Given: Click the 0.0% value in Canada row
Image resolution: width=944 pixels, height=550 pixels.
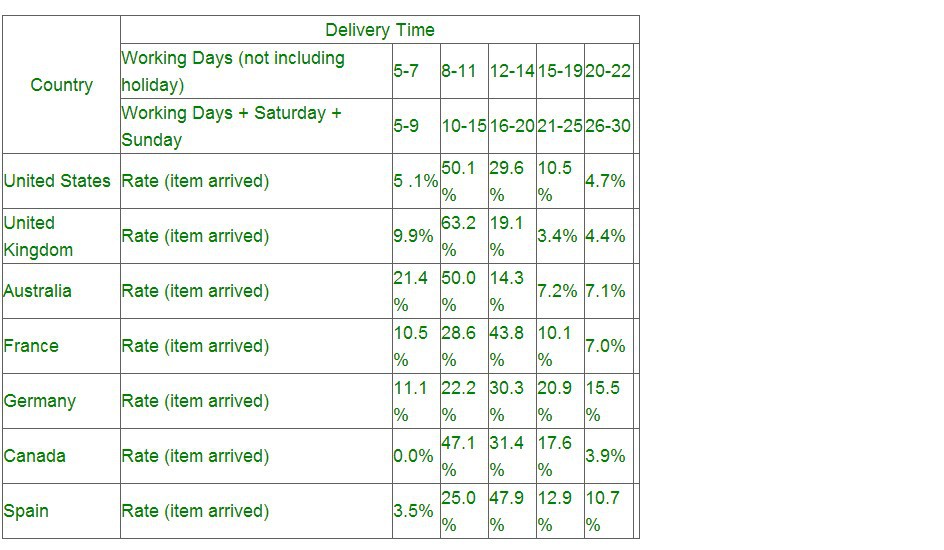Looking at the screenshot, I should pyautogui.click(x=414, y=456).
